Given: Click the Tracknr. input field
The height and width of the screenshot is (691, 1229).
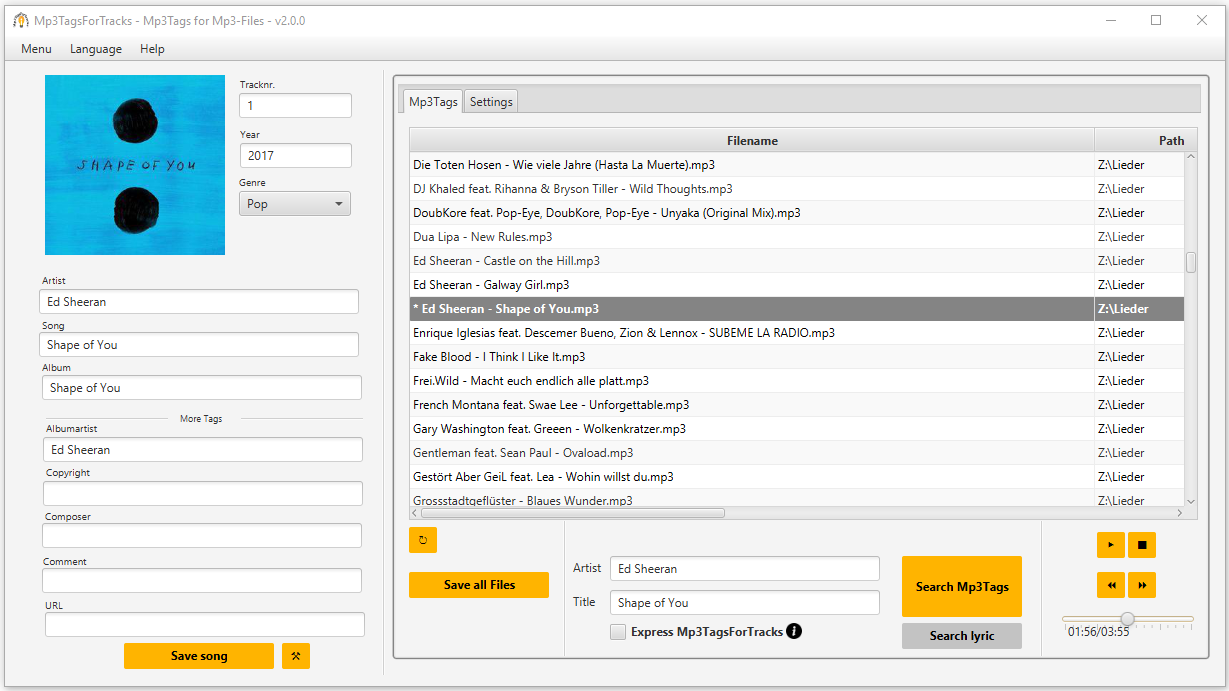Looking at the screenshot, I should coord(295,105).
